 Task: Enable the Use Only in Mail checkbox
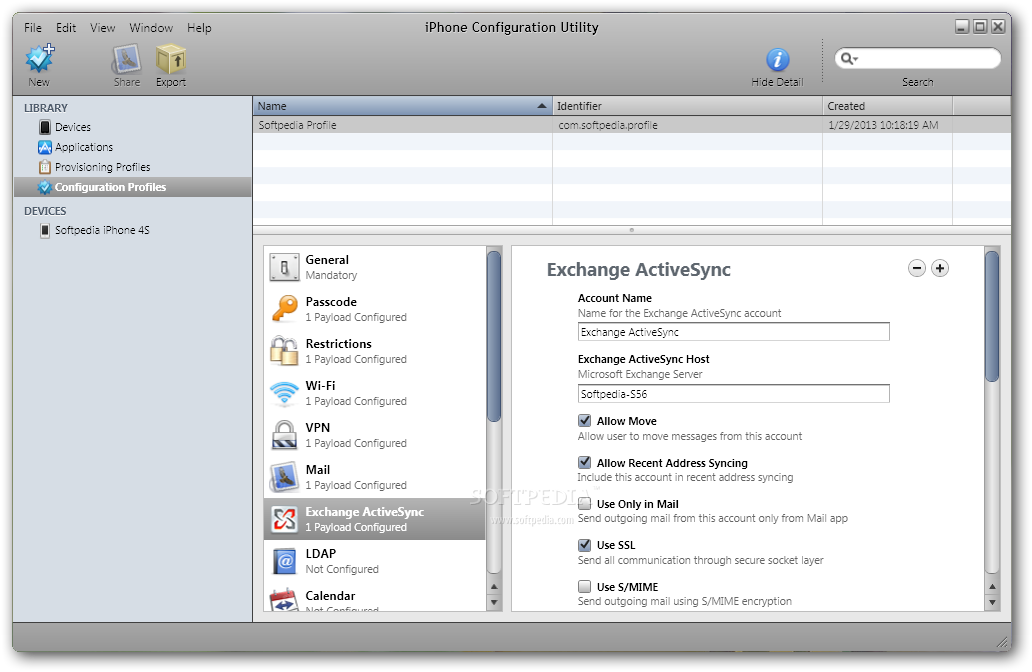(x=584, y=504)
